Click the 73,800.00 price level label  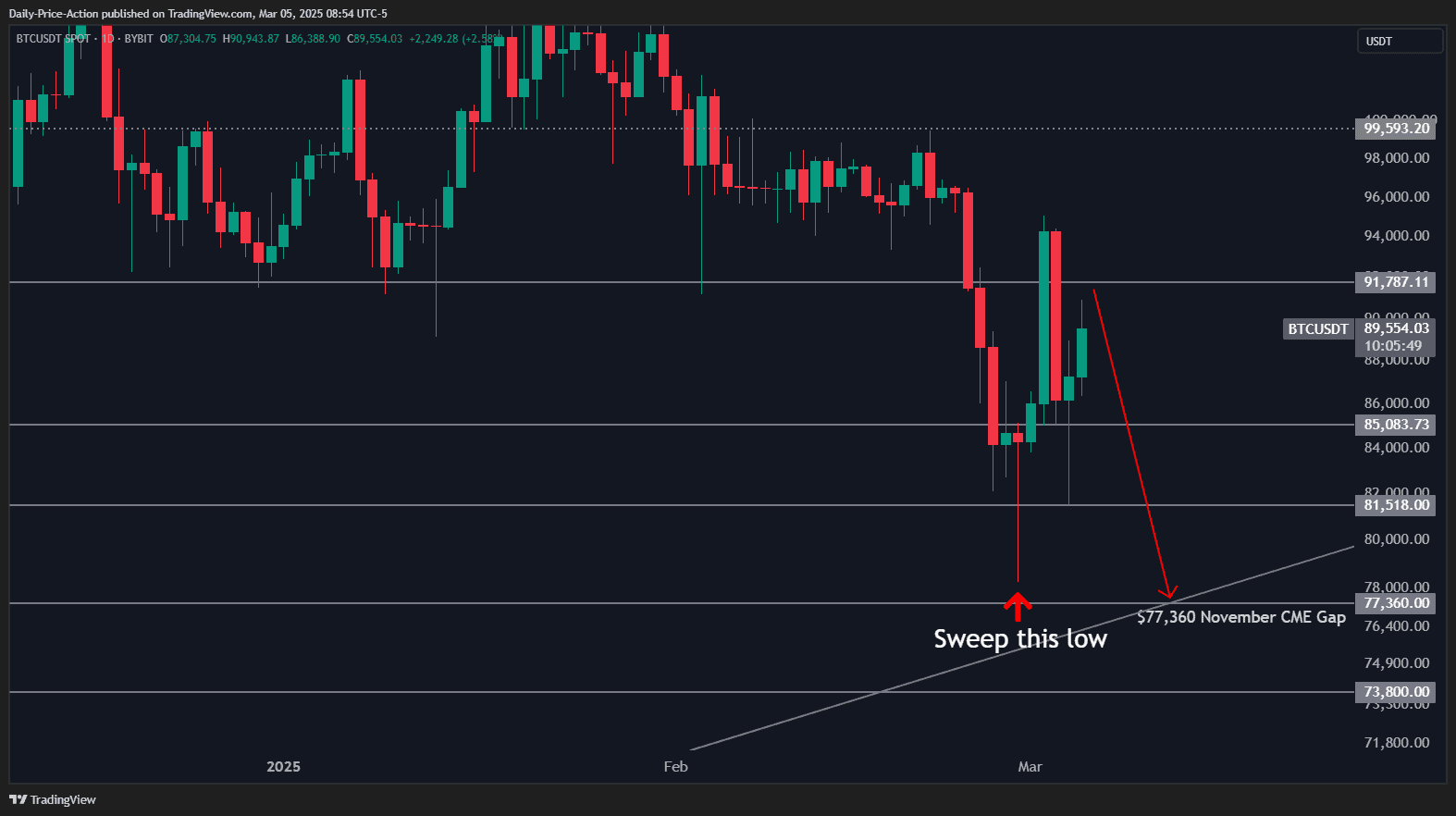1396,692
